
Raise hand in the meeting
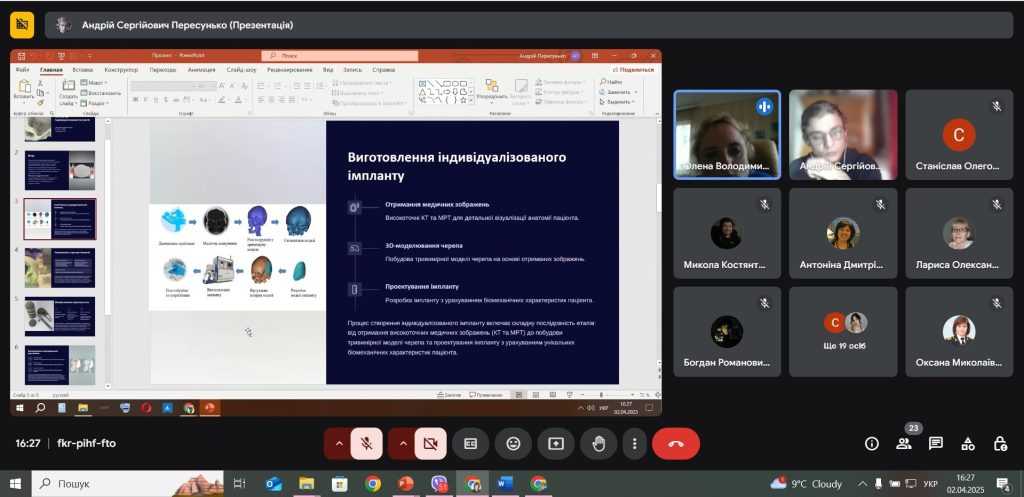599,443
